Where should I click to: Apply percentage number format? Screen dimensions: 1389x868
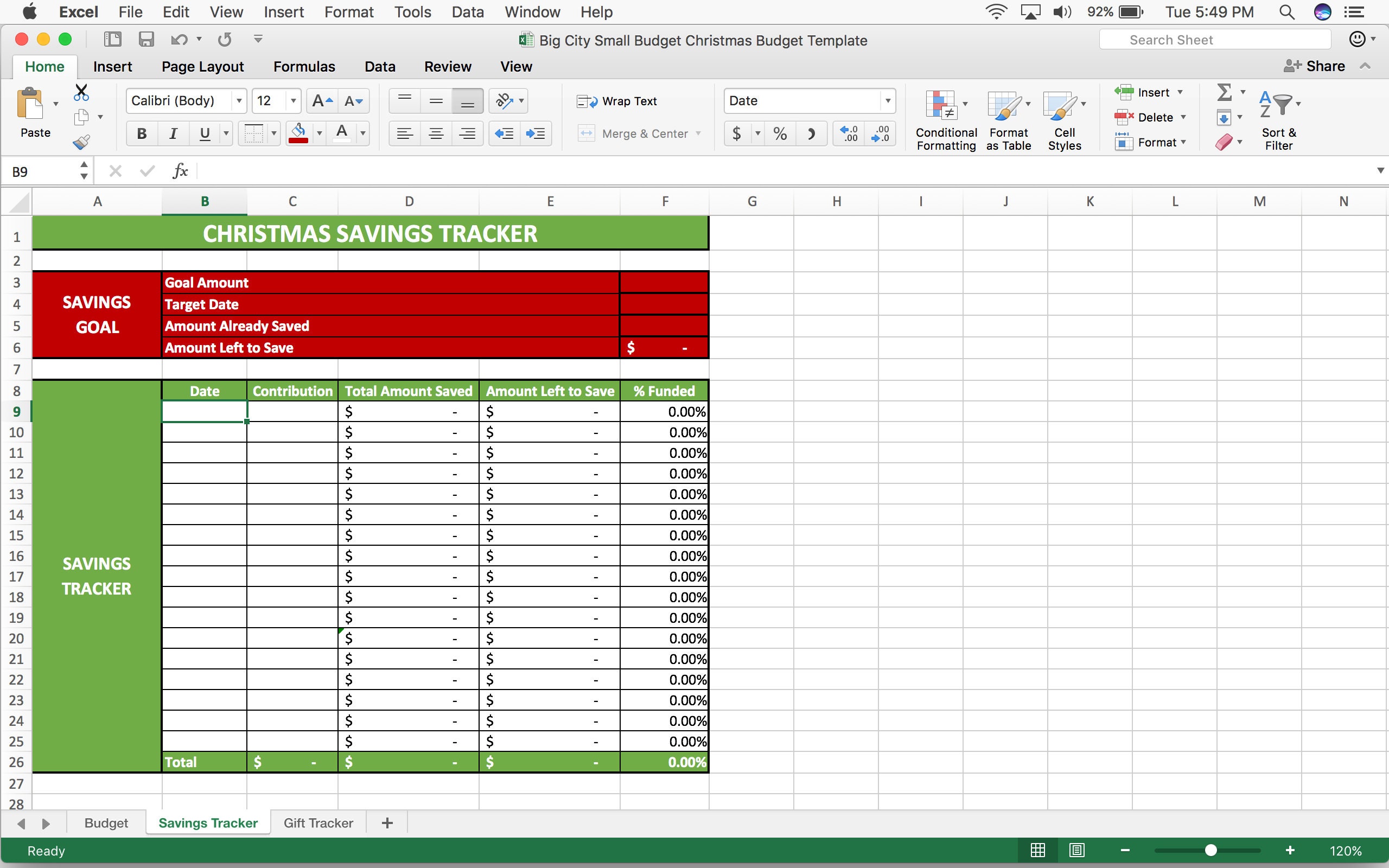click(780, 133)
